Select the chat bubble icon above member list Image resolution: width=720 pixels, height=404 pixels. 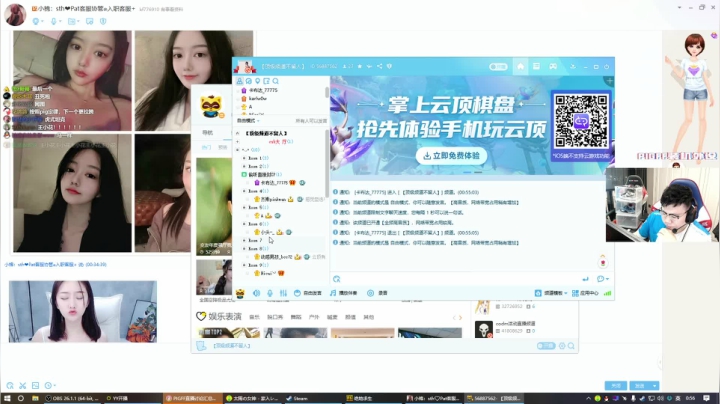[x=248, y=81]
